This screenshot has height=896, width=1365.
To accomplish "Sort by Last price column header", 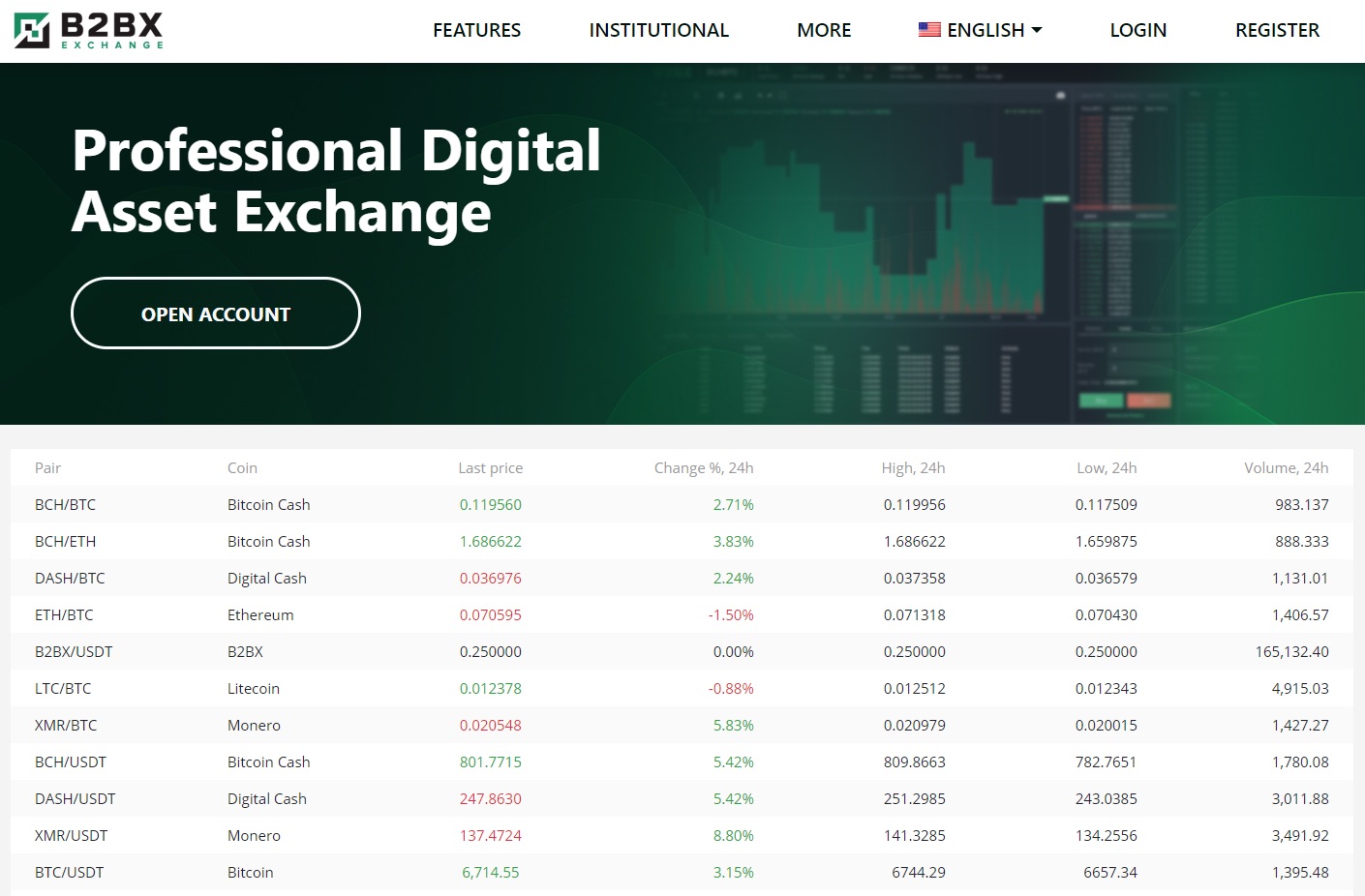I will [x=490, y=468].
